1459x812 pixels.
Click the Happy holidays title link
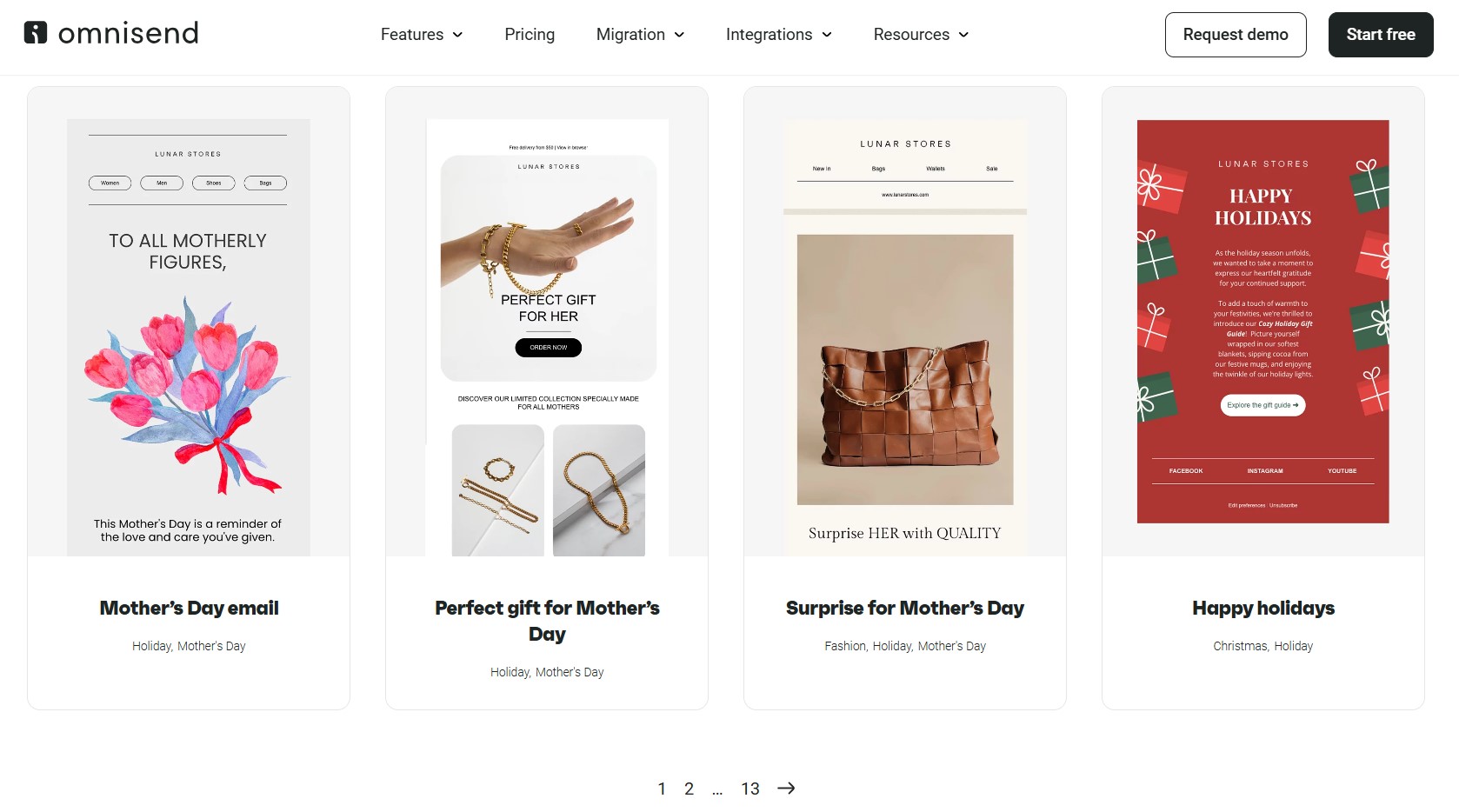[1263, 608]
